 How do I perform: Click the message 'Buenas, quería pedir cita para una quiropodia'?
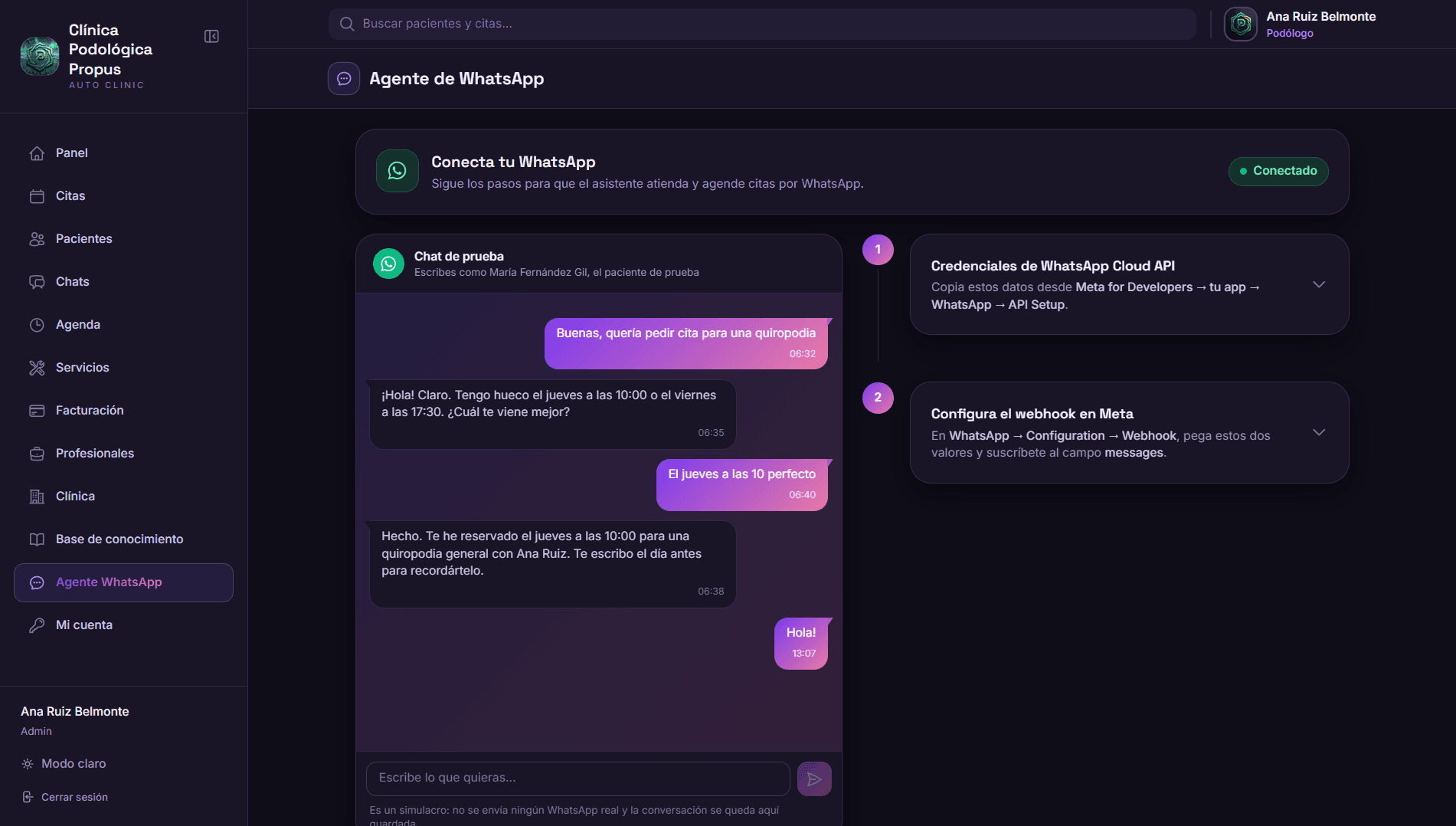click(685, 343)
